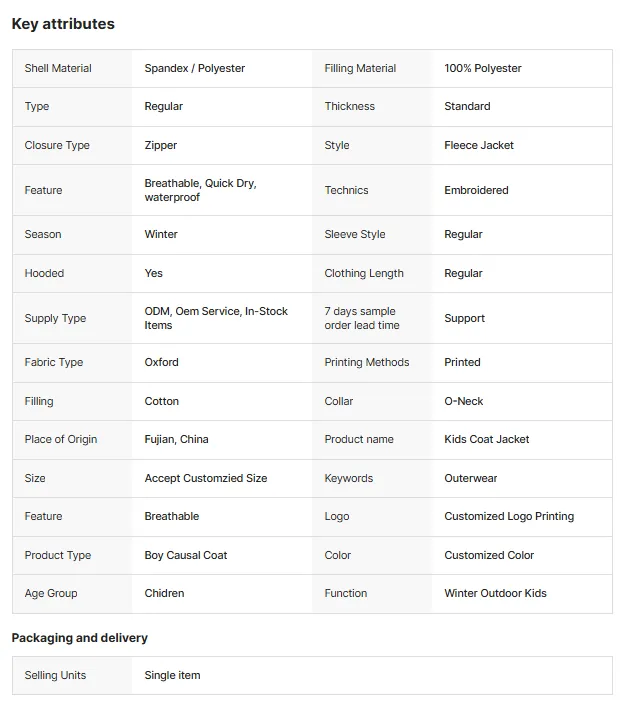This screenshot has width=635, height=710.
Task: Click the Single item selling units value
Action: [172, 675]
